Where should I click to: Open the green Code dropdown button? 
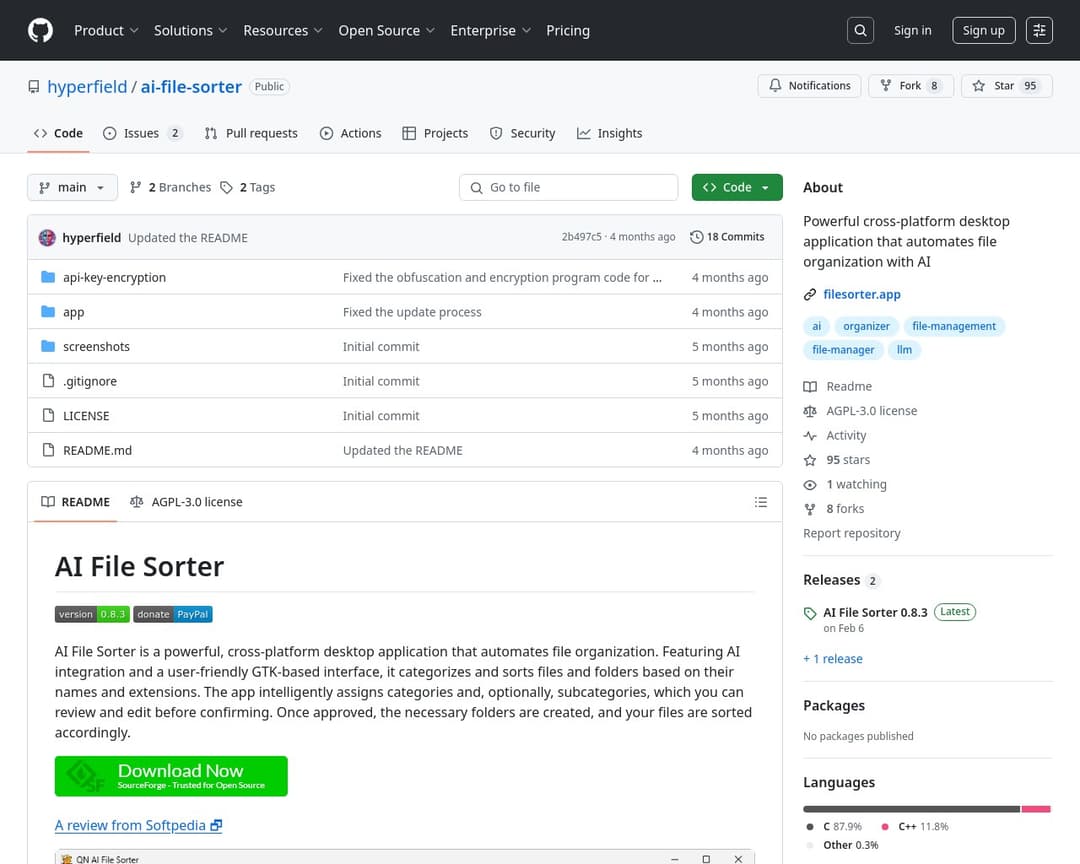[736, 187]
